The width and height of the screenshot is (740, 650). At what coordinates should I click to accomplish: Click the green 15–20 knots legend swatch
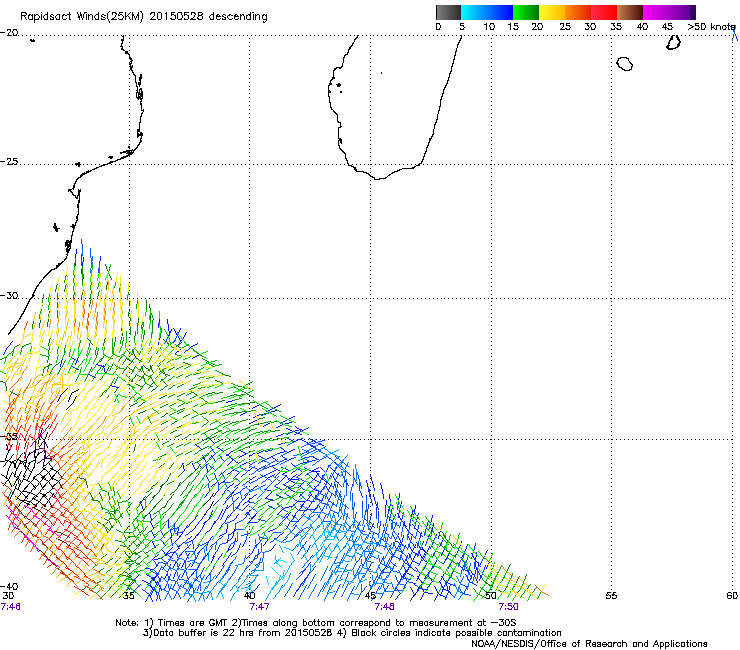point(526,12)
